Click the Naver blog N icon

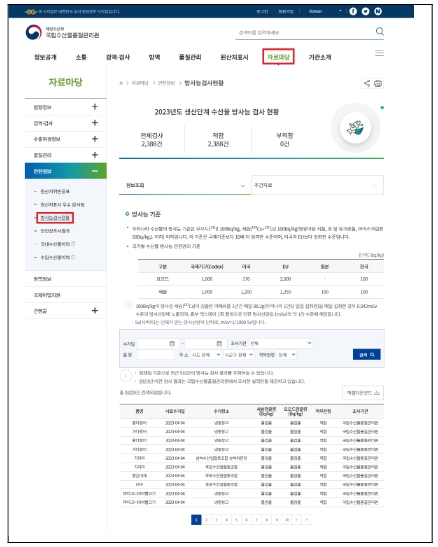click(x=378, y=12)
